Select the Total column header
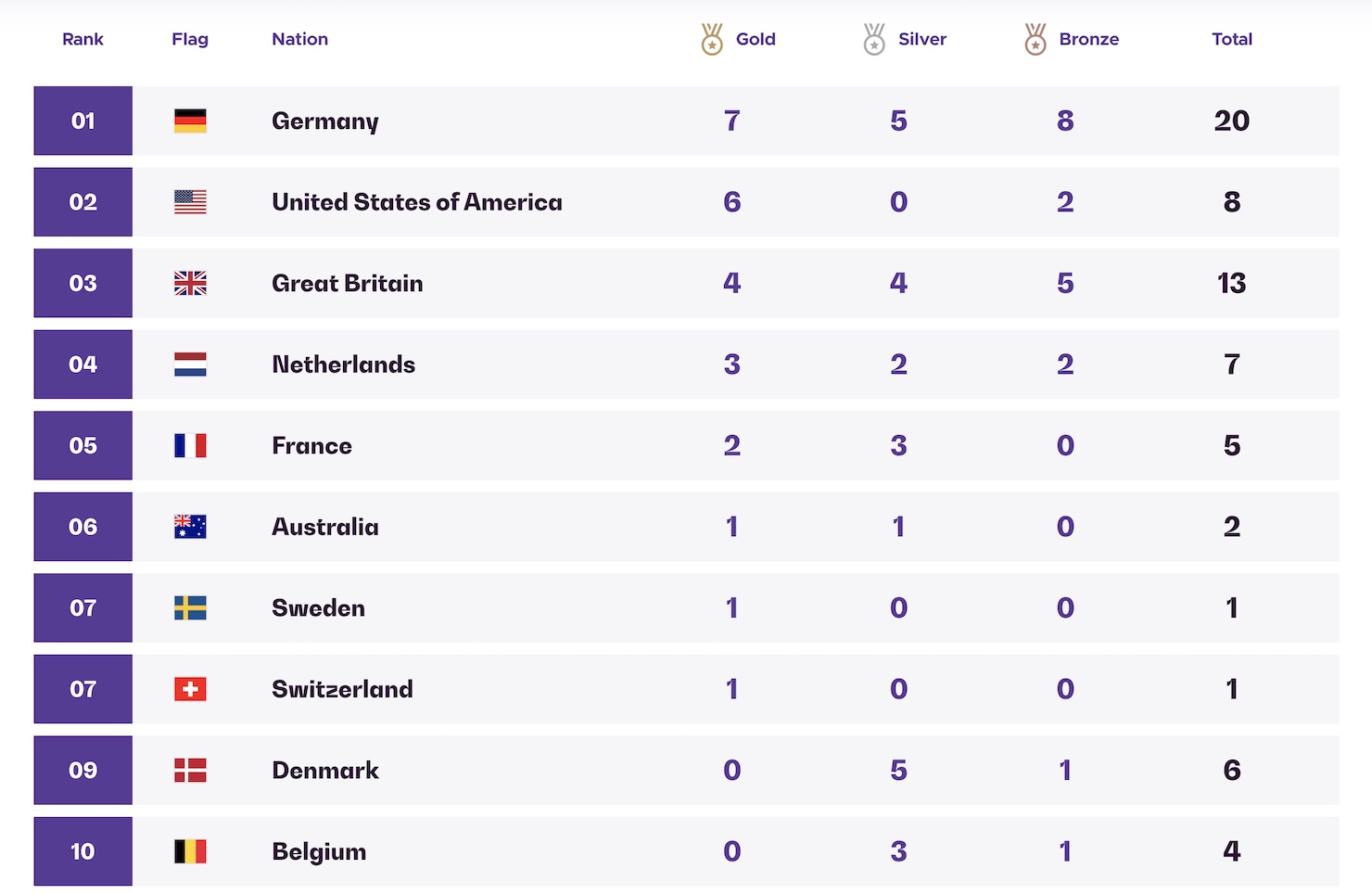The height and width of the screenshot is (894, 1372). tap(1232, 39)
